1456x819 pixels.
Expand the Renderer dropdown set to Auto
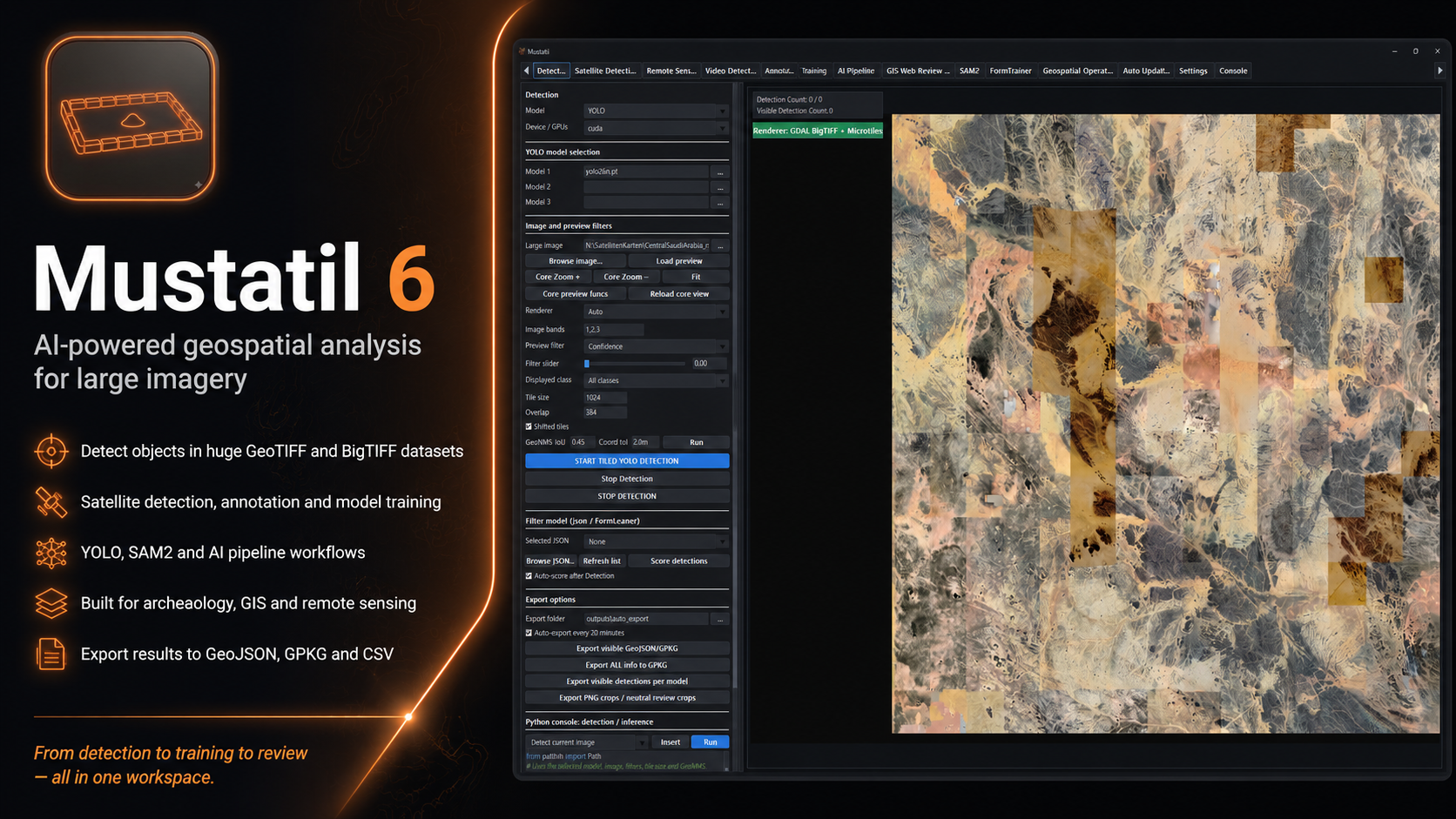click(656, 312)
